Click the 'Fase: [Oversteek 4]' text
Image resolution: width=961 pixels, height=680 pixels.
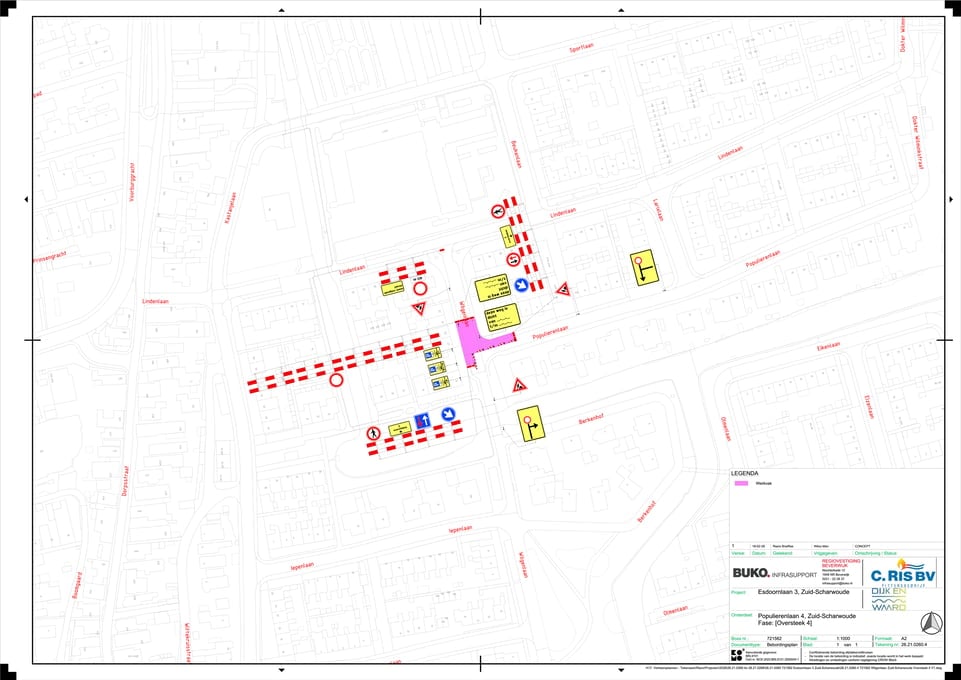click(x=784, y=623)
